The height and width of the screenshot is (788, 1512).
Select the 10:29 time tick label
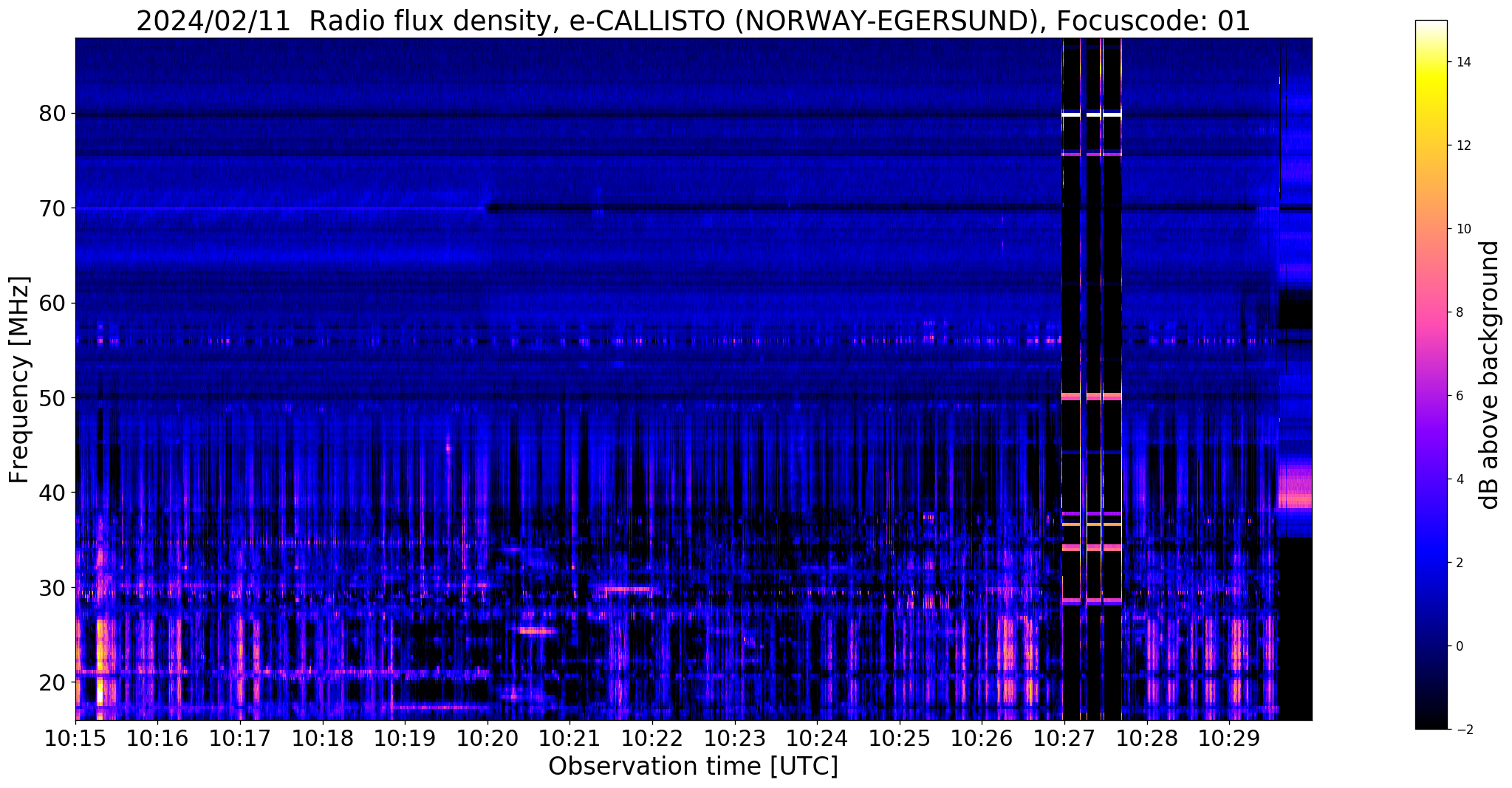1229,738
